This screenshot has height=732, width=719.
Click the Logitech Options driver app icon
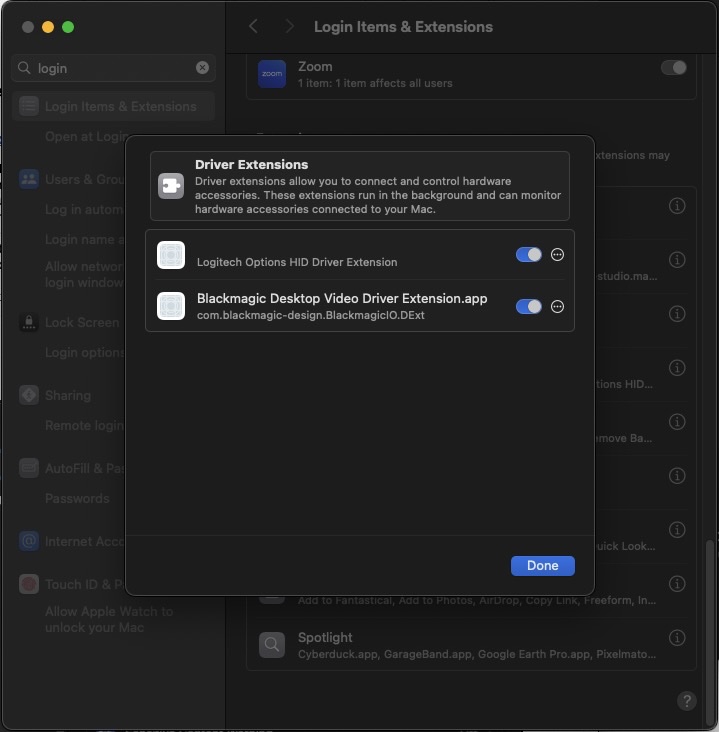click(171, 255)
